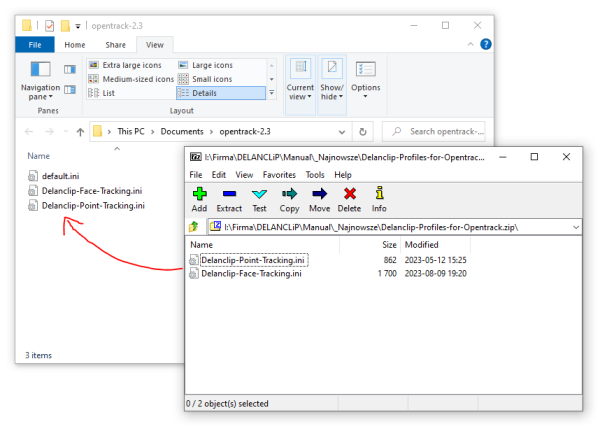The width and height of the screenshot is (600, 431).
Task: Expand the Current view dropdown
Action: pos(300,80)
